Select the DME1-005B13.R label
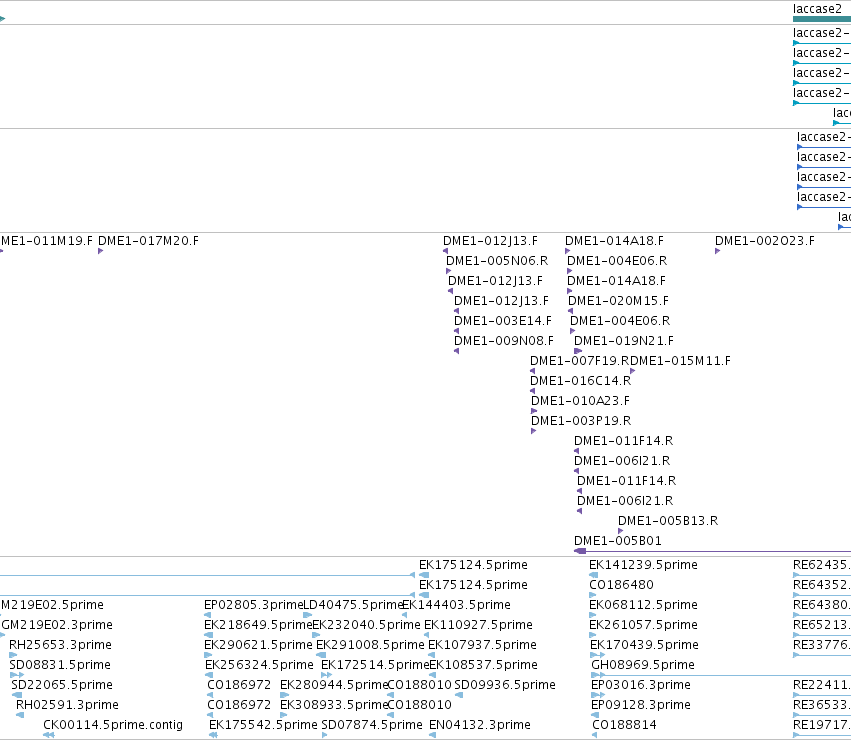This screenshot has height=740, width=851. click(x=668, y=521)
